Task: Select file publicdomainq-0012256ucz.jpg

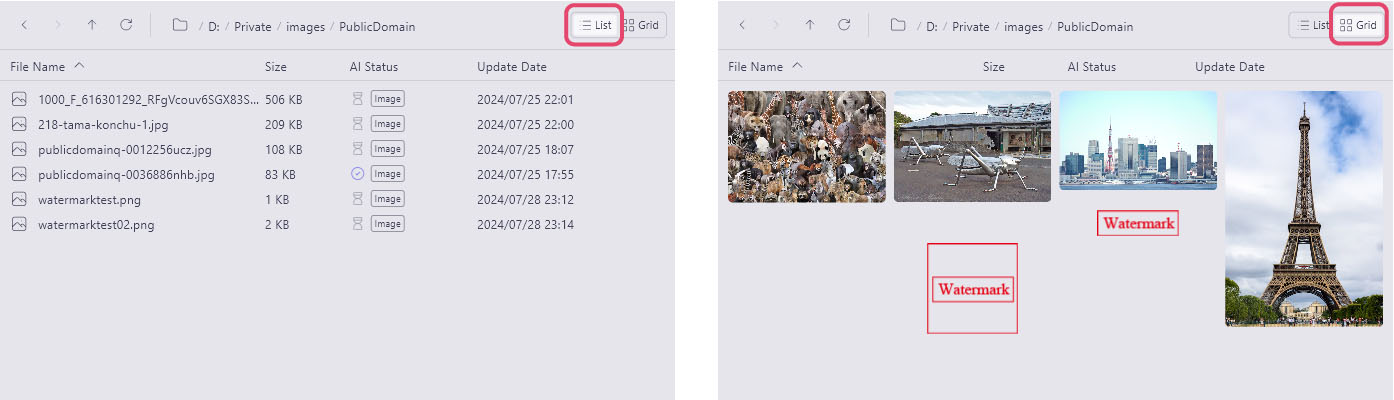Action: coord(126,149)
